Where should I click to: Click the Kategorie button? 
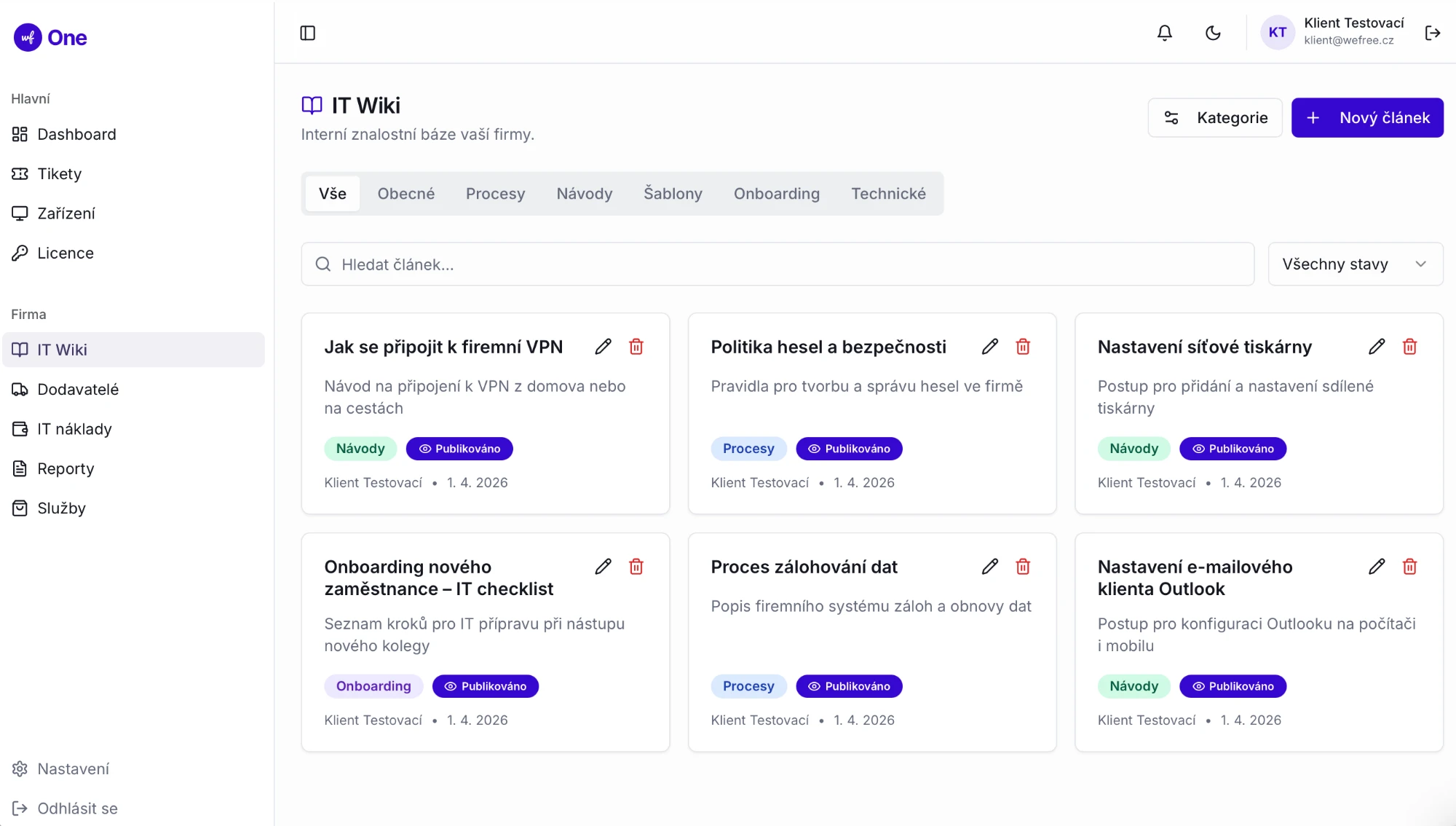(1215, 118)
